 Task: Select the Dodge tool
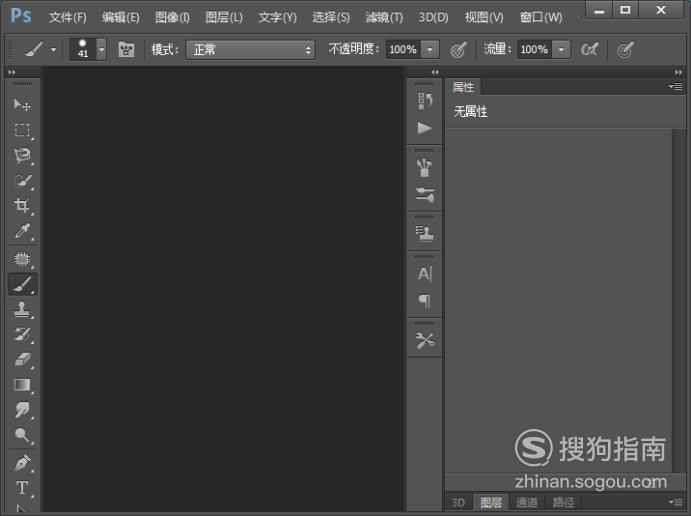point(22,435)
